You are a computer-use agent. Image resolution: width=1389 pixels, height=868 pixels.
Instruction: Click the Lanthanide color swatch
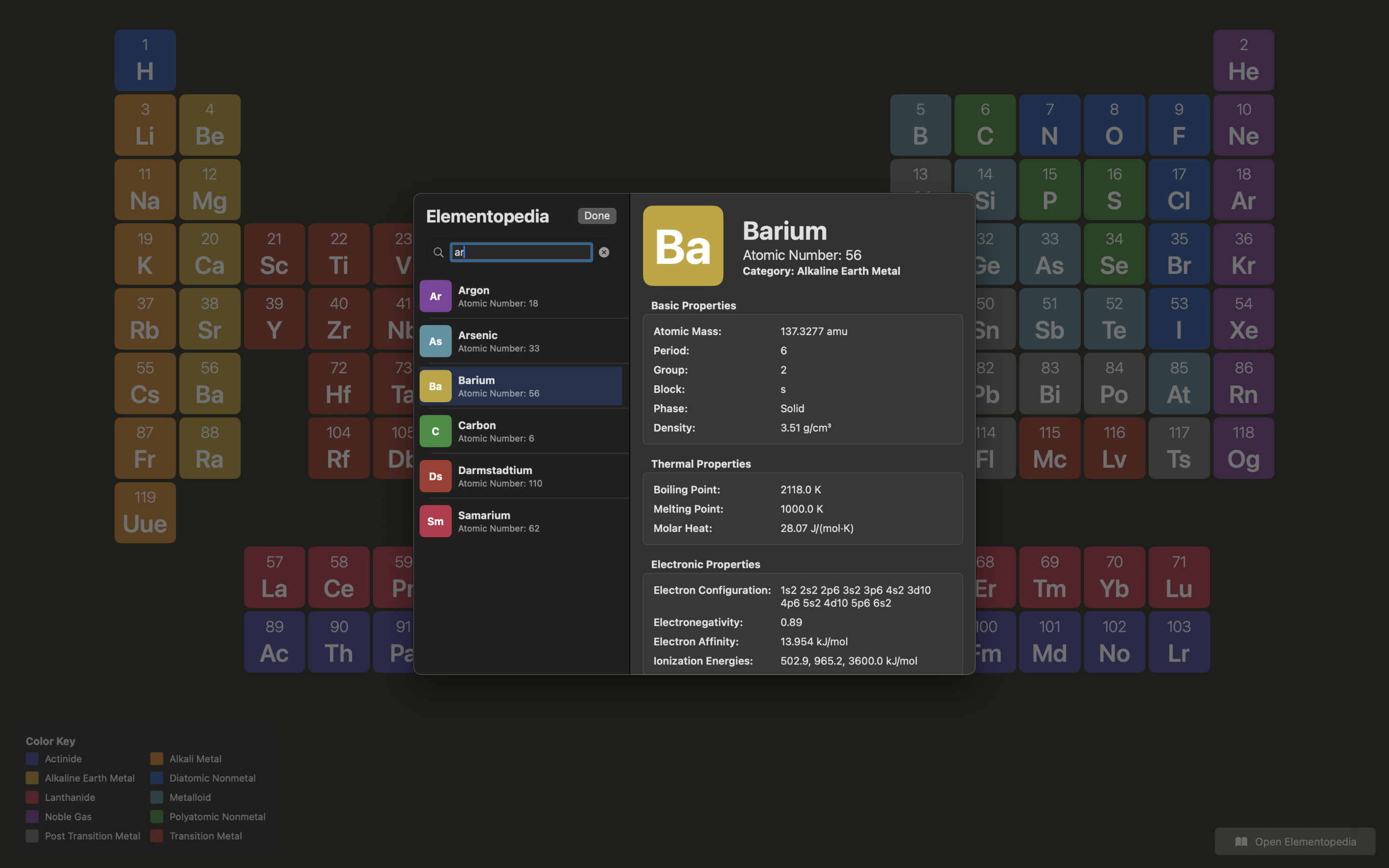pos(32,798)
